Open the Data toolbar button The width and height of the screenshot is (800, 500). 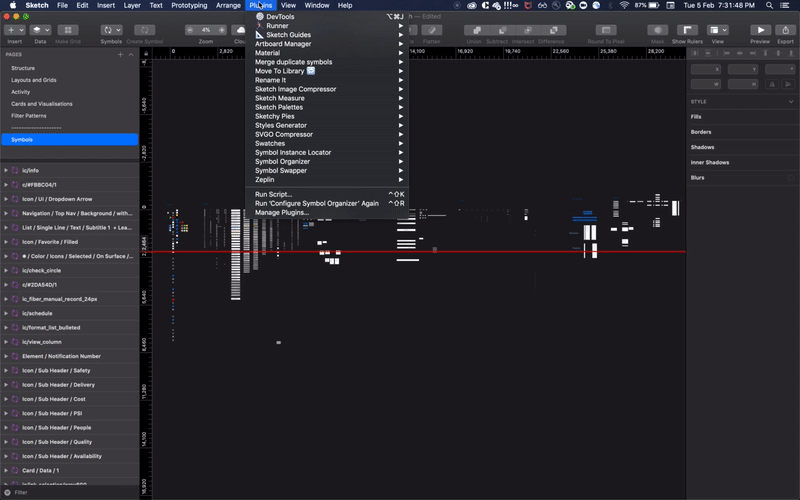[x=40, y=30]
